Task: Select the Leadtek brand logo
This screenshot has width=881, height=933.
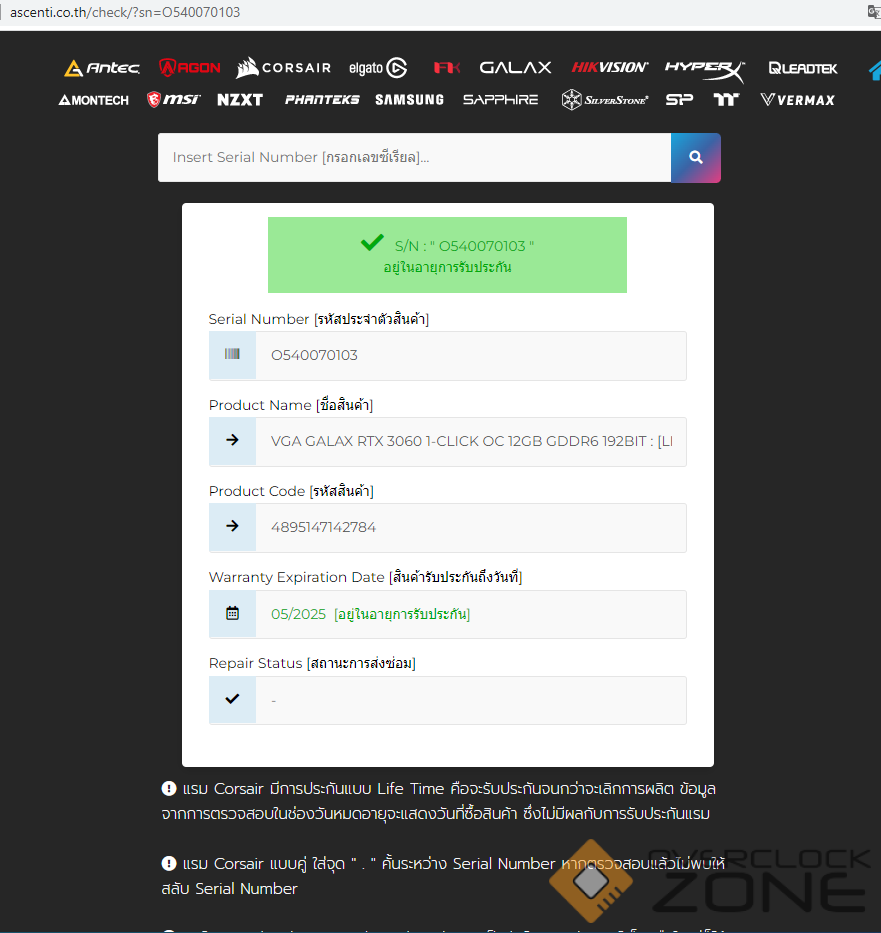Action: pyautogui.click(x=802, y=68)
